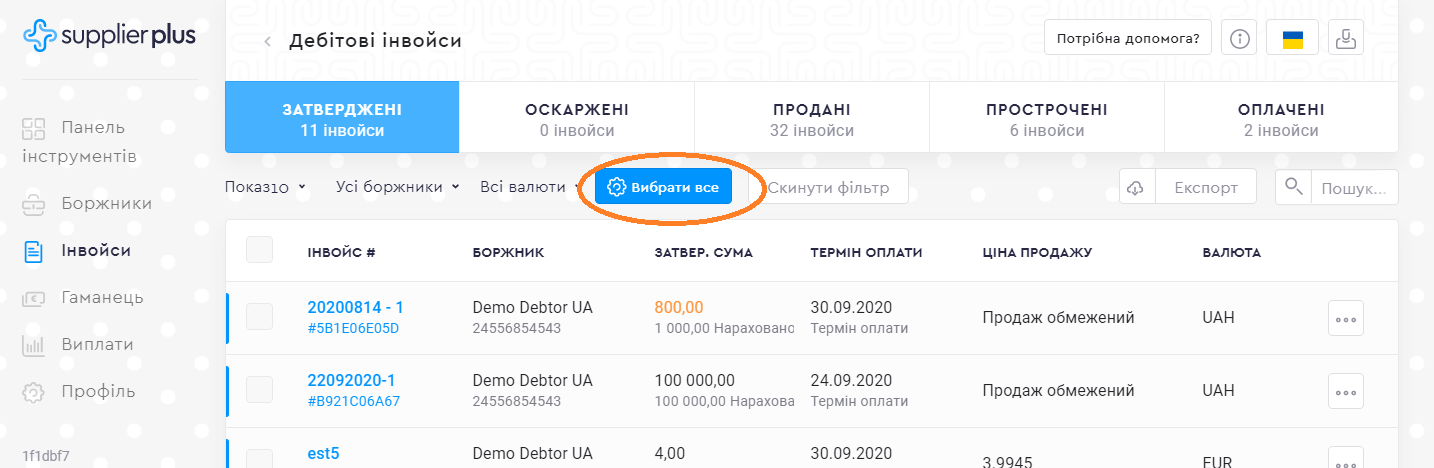Check the box for invoice 20200814 - 1
Screen dimensions: 1434x468
click(259, 317)
